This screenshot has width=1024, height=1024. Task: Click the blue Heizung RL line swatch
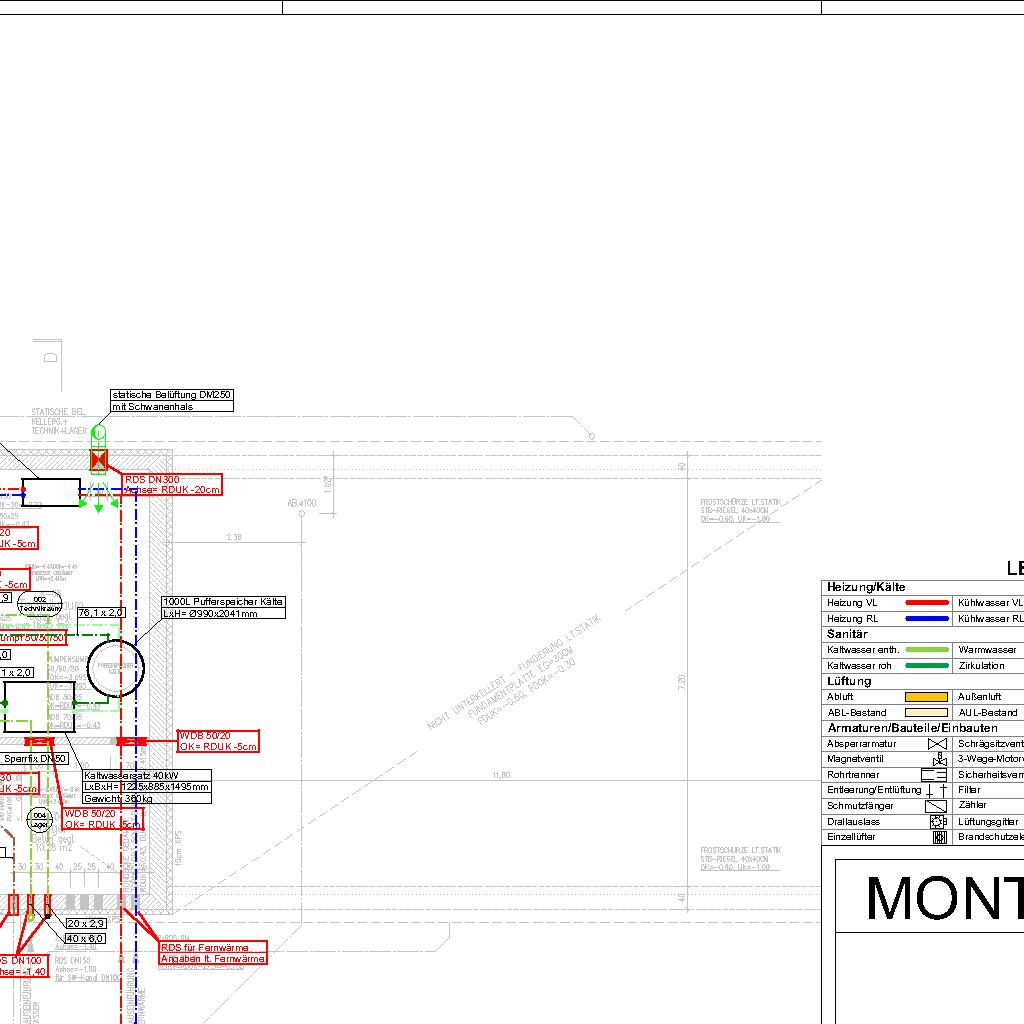(926, 619)
